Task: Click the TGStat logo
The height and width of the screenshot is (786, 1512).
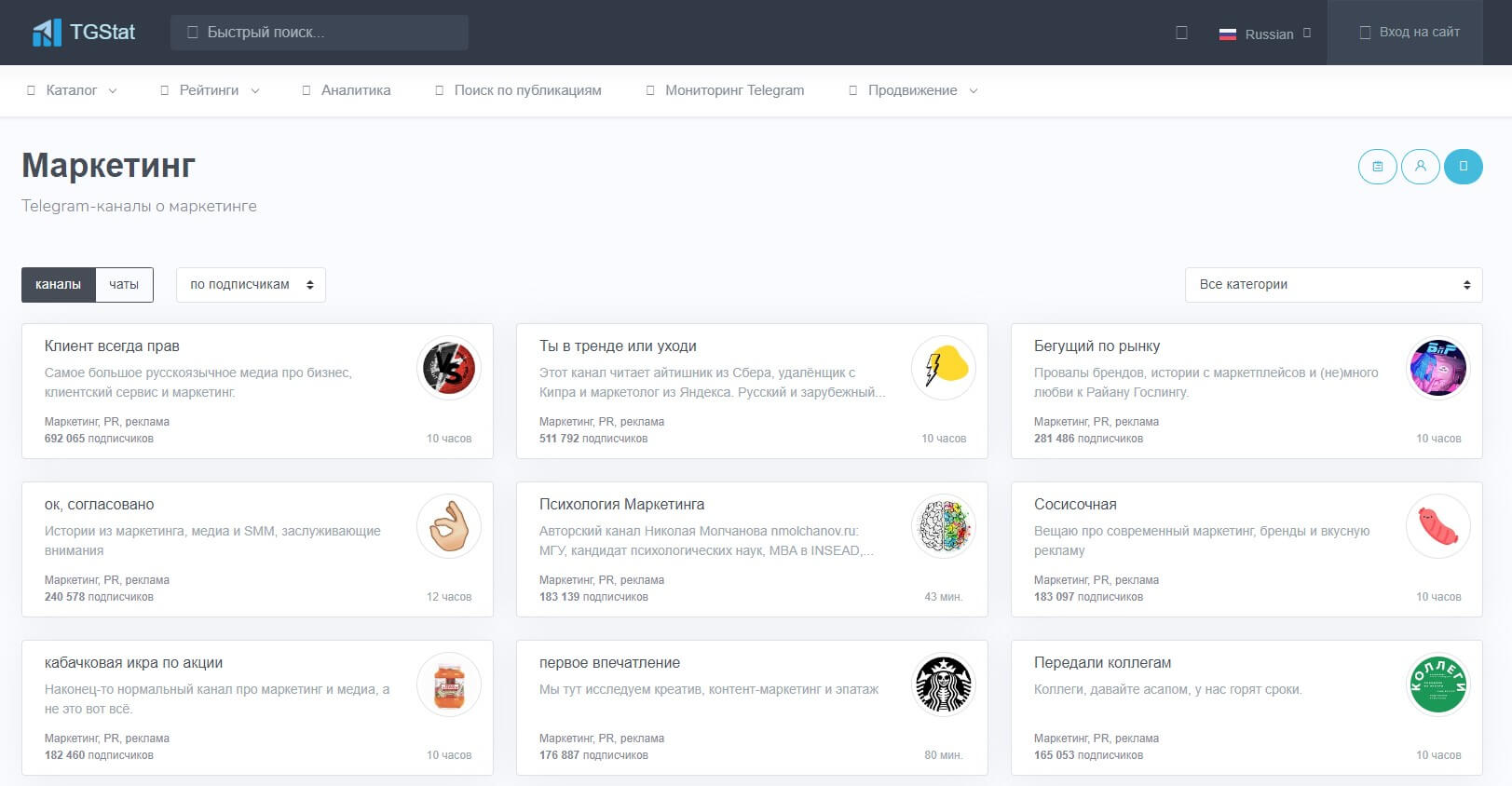Action: pos(84,33)
